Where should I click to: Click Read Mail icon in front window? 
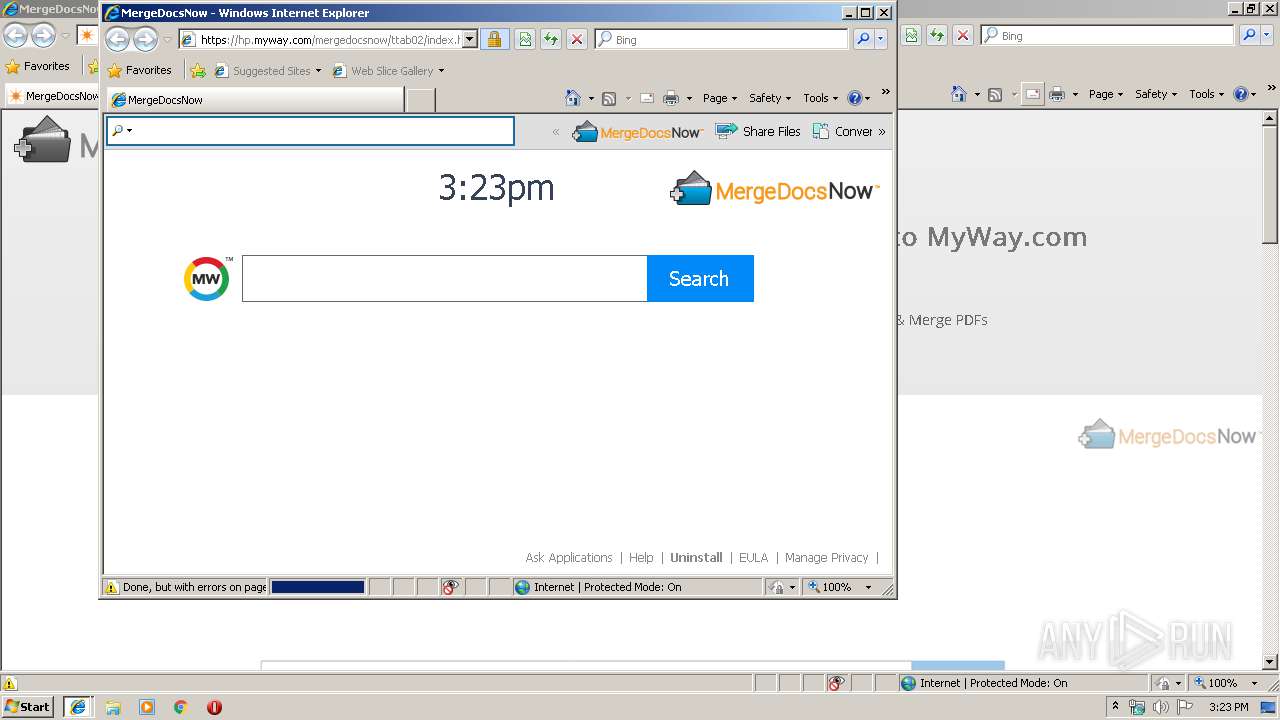pyautogui.click(x=647, y=98)
